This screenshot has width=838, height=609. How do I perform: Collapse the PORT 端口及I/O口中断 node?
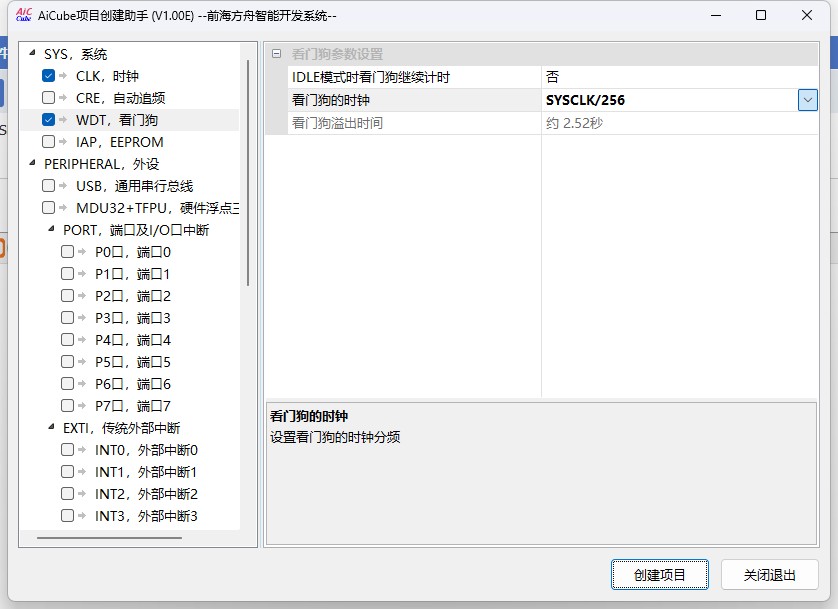pos(51,229)
